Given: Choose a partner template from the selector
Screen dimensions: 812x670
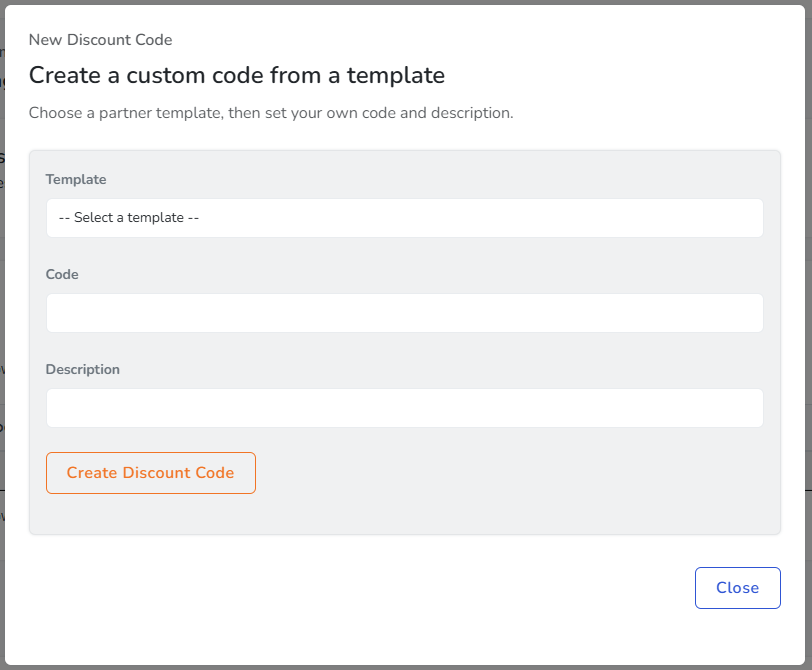Looking at the screenshot, I should (404, 218).
